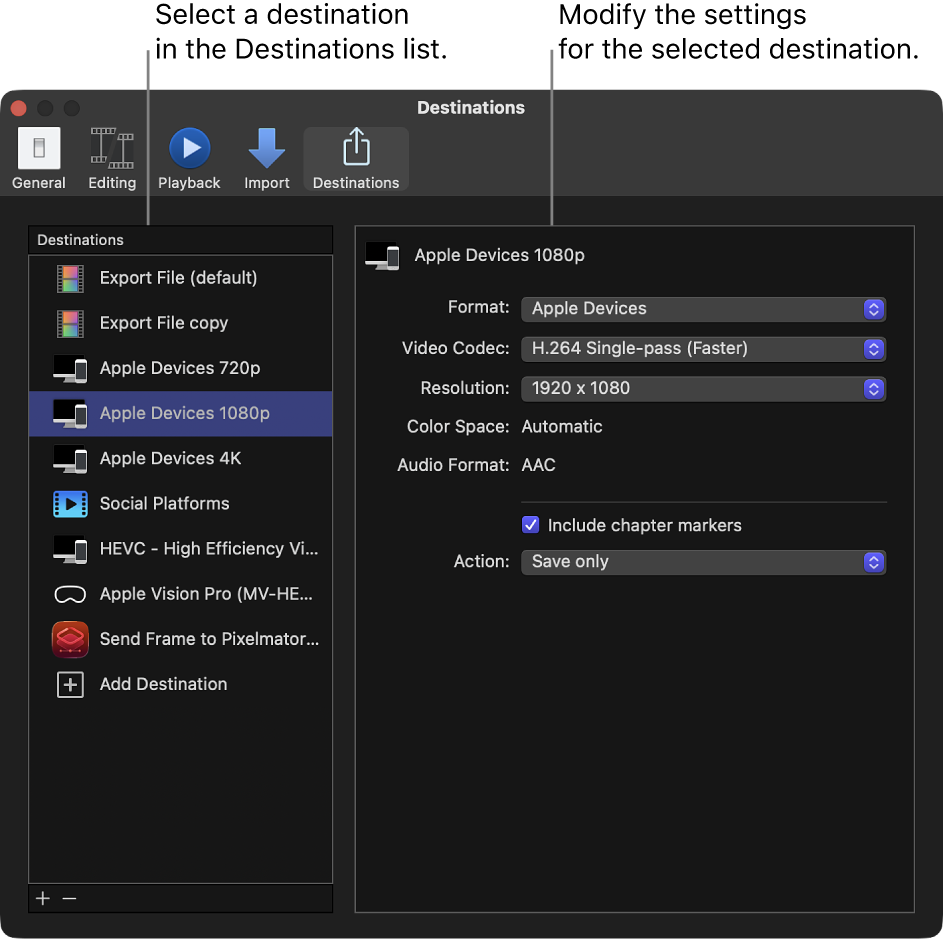This screenshot has height=940, width=944.
Task: Click the Apple Devices 1080p list icon
Action: [70, 414]
